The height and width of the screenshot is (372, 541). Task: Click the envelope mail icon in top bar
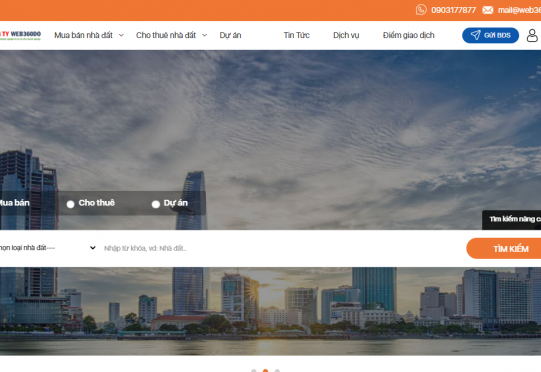488,10
